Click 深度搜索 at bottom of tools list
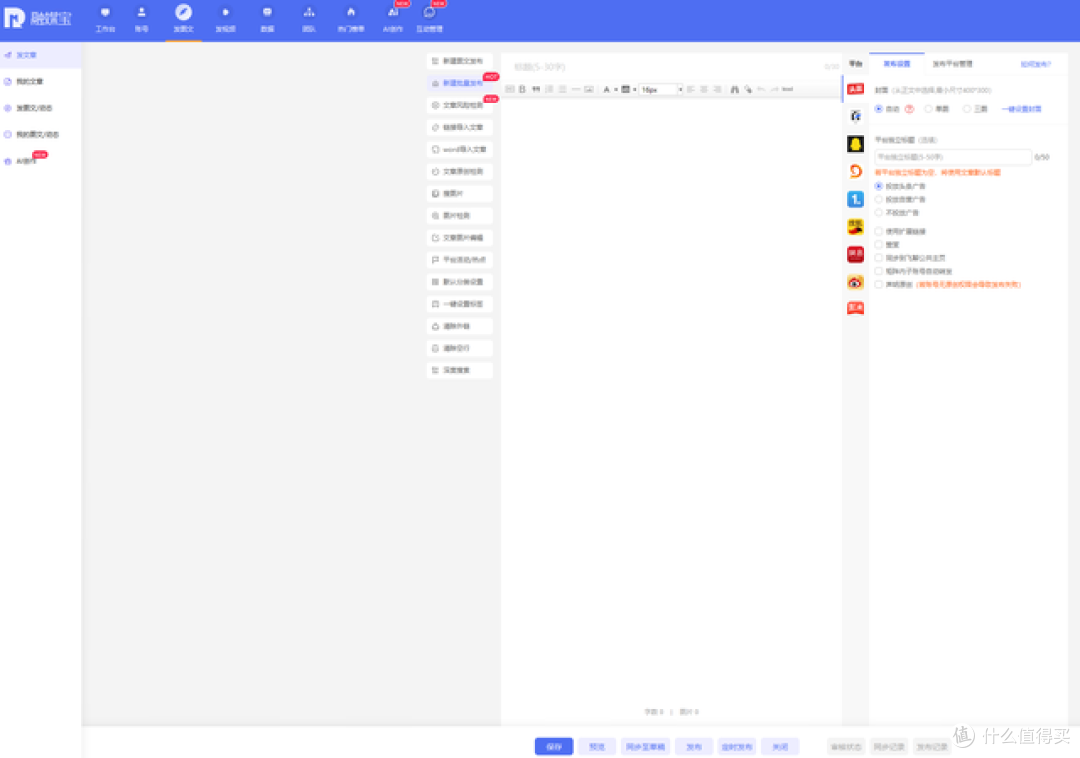The height and width of the screenshot is (758, 1080). click(x=459, y=370)
